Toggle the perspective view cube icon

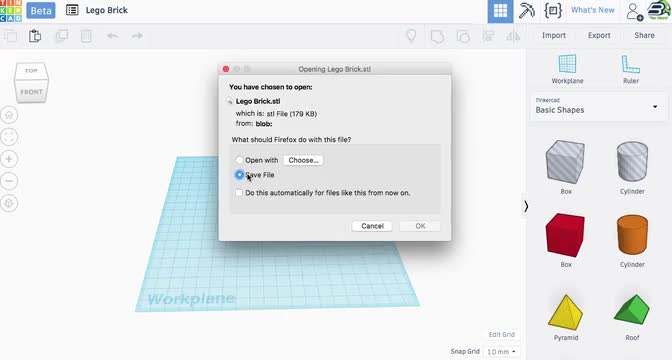(9, 203)
